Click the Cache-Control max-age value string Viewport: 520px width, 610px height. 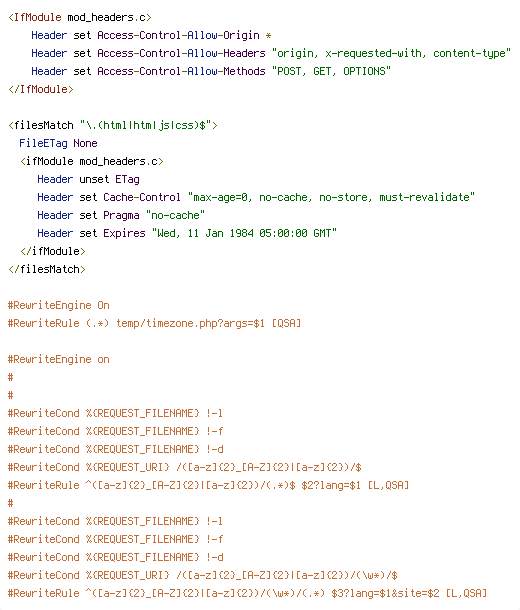(331, 197)
